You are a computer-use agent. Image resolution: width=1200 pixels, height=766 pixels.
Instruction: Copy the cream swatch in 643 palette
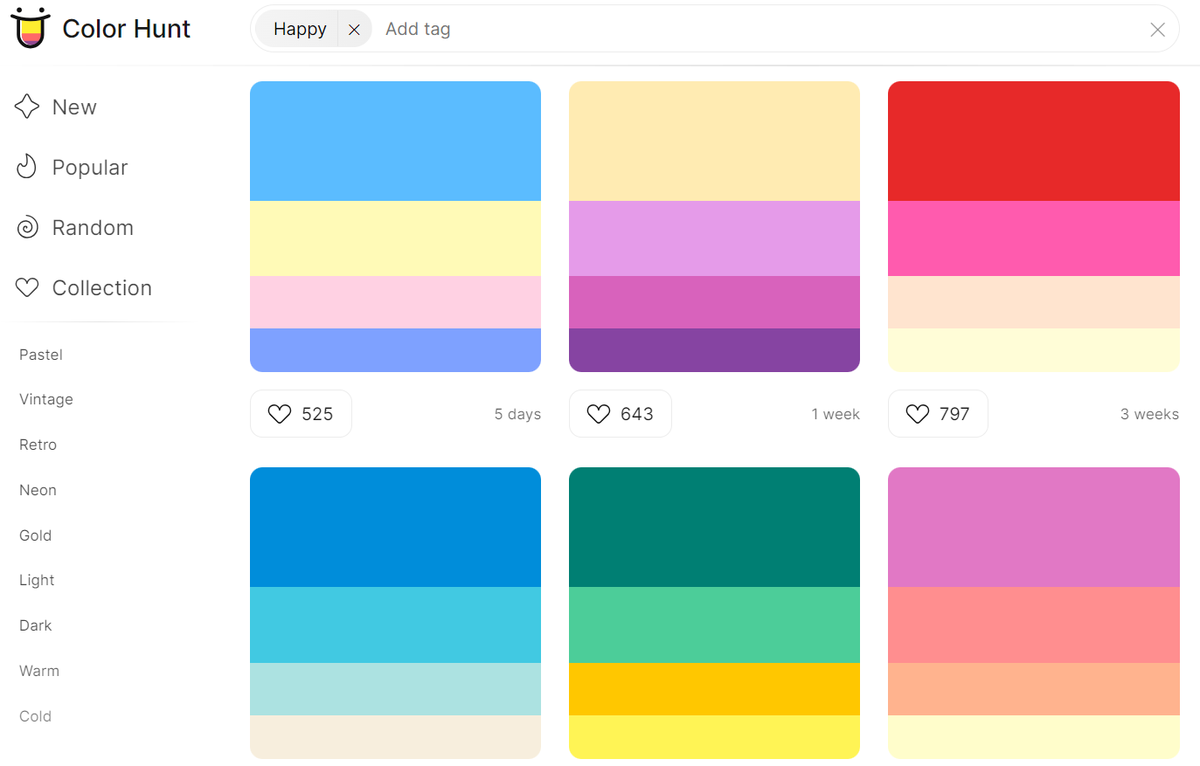point(714,141)
